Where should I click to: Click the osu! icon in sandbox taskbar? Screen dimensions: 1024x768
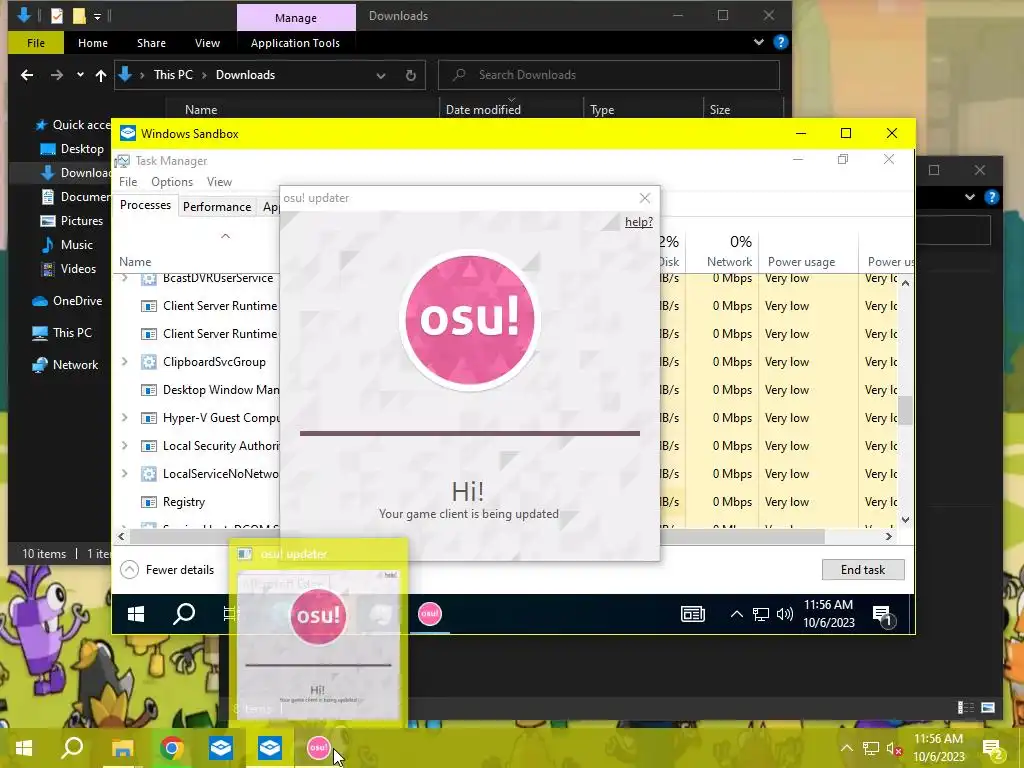[x=430, y=614]
